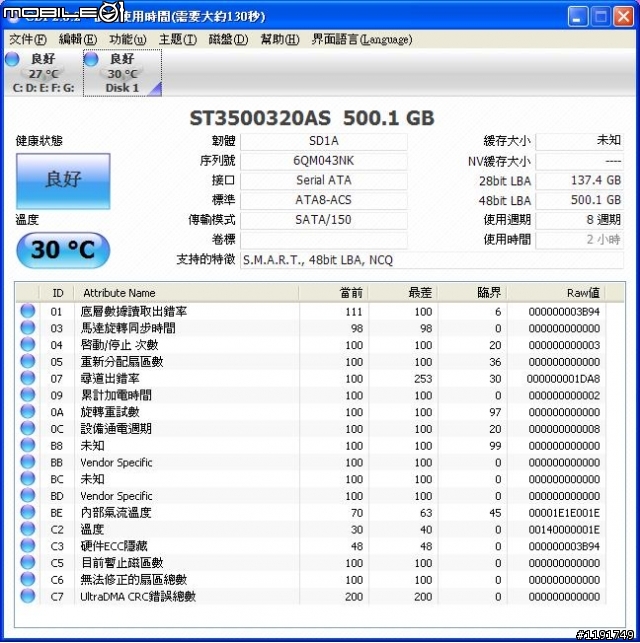Viewport: 640px width, 643px height.
Task: Open the 磁盤(D) menu
Action: tap(228, 39)
